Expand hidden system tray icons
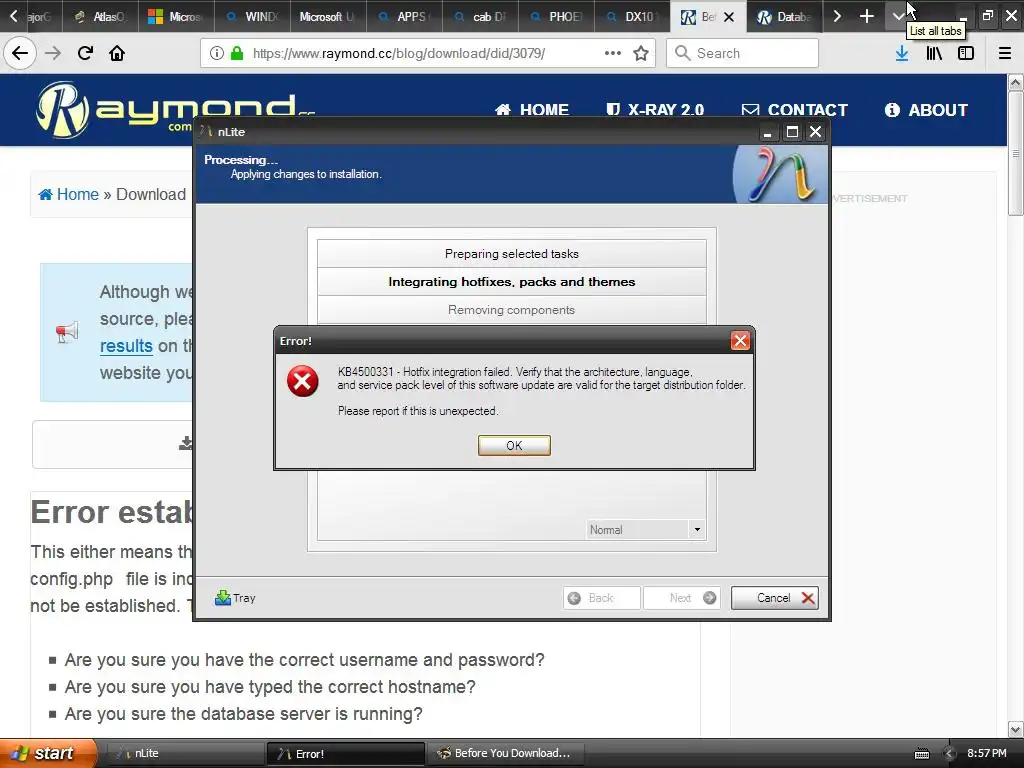The height and width of the screenshot is (768, 1024). (x=949, y=754)
